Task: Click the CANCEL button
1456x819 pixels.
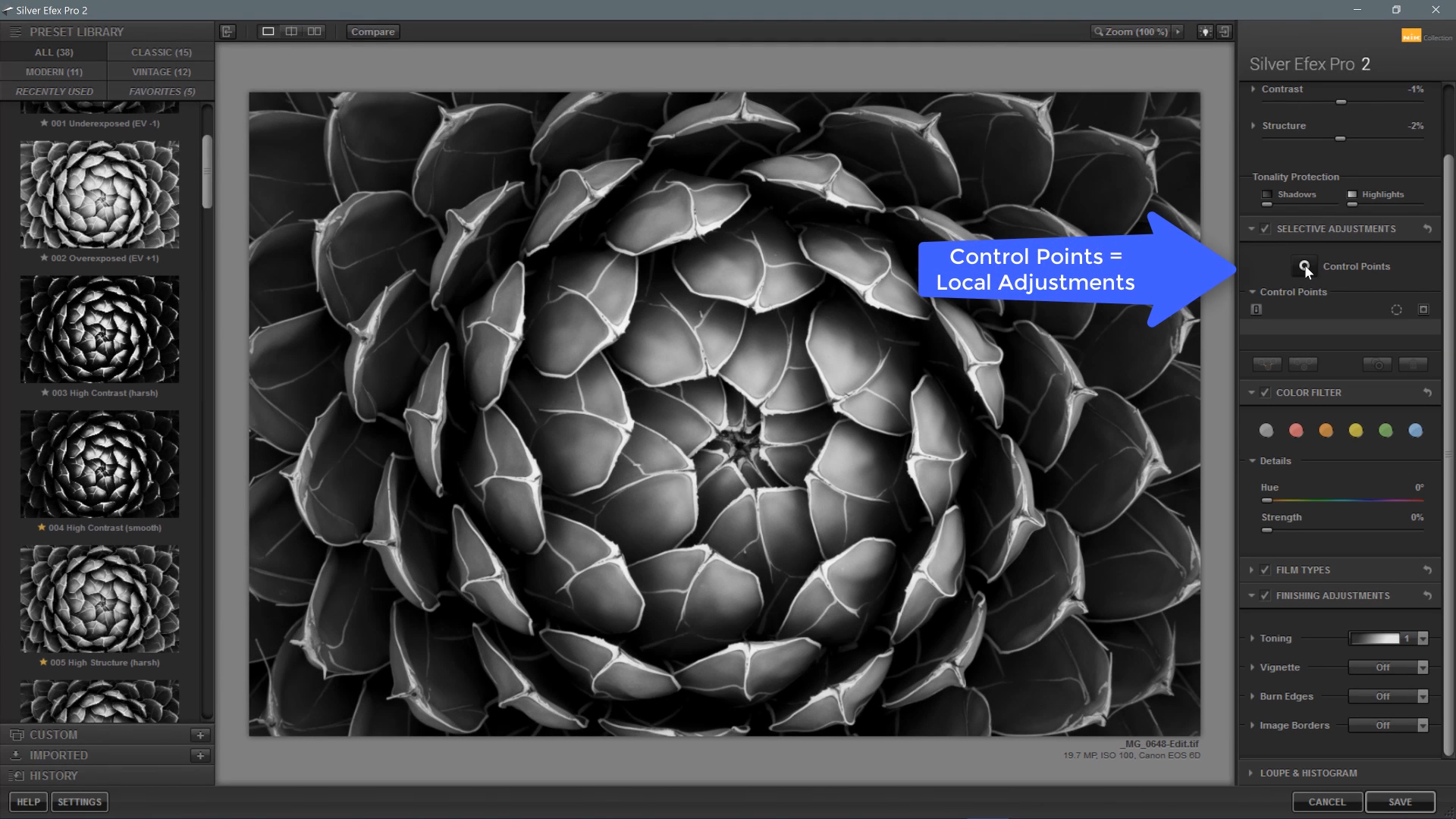Action: [1327, 802]
